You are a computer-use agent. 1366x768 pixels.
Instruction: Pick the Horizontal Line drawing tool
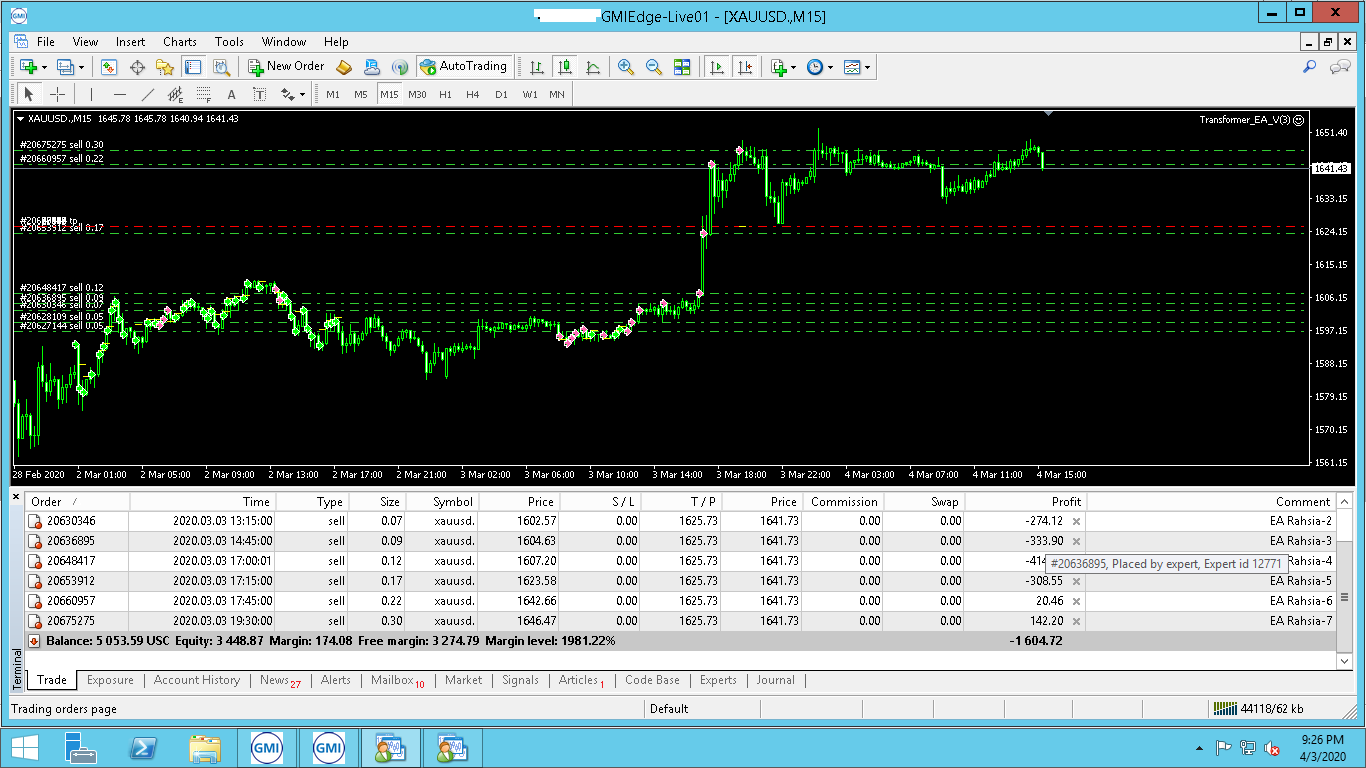point(119,94)
